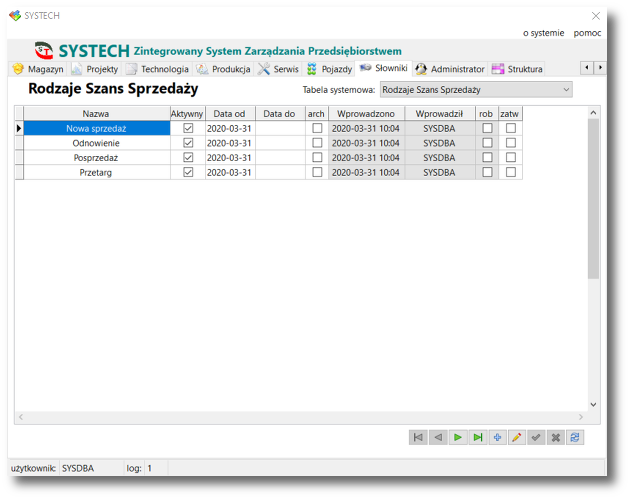The height and width of the screenshot is (499, 630).
Task: Check arch box for Nowa sprzedaż
Action: pos(317,128)
